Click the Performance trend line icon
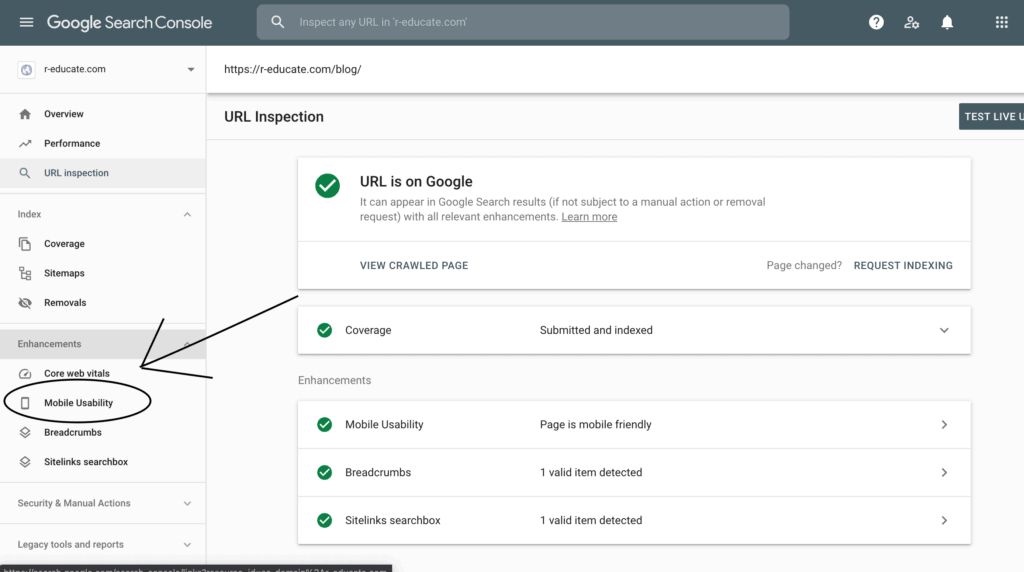Screen dimensions: 1024x572 25,144
